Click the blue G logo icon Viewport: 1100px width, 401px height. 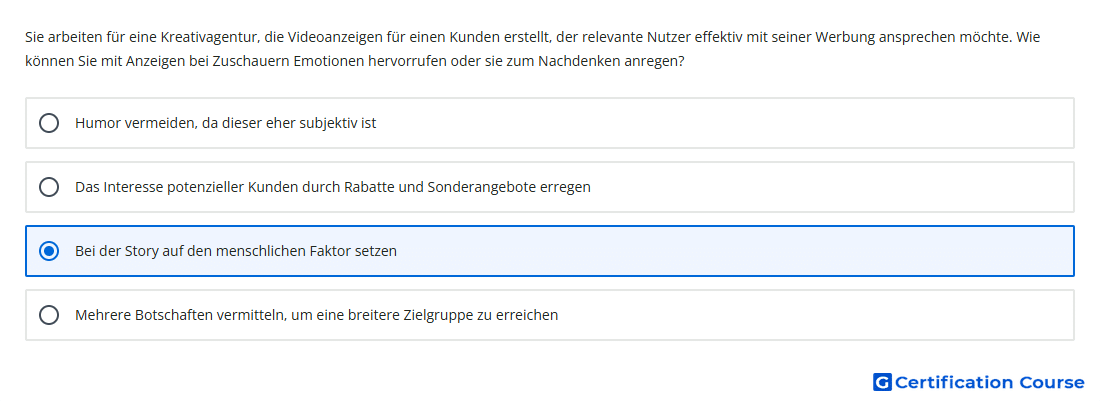882,382
